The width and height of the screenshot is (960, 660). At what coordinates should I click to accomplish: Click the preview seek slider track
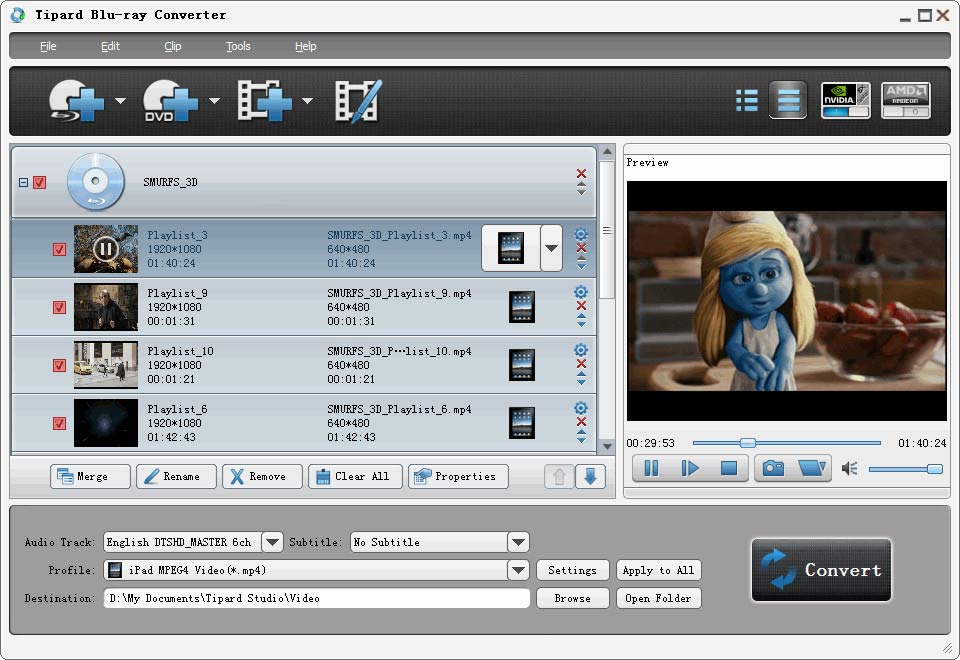(786, 443)
